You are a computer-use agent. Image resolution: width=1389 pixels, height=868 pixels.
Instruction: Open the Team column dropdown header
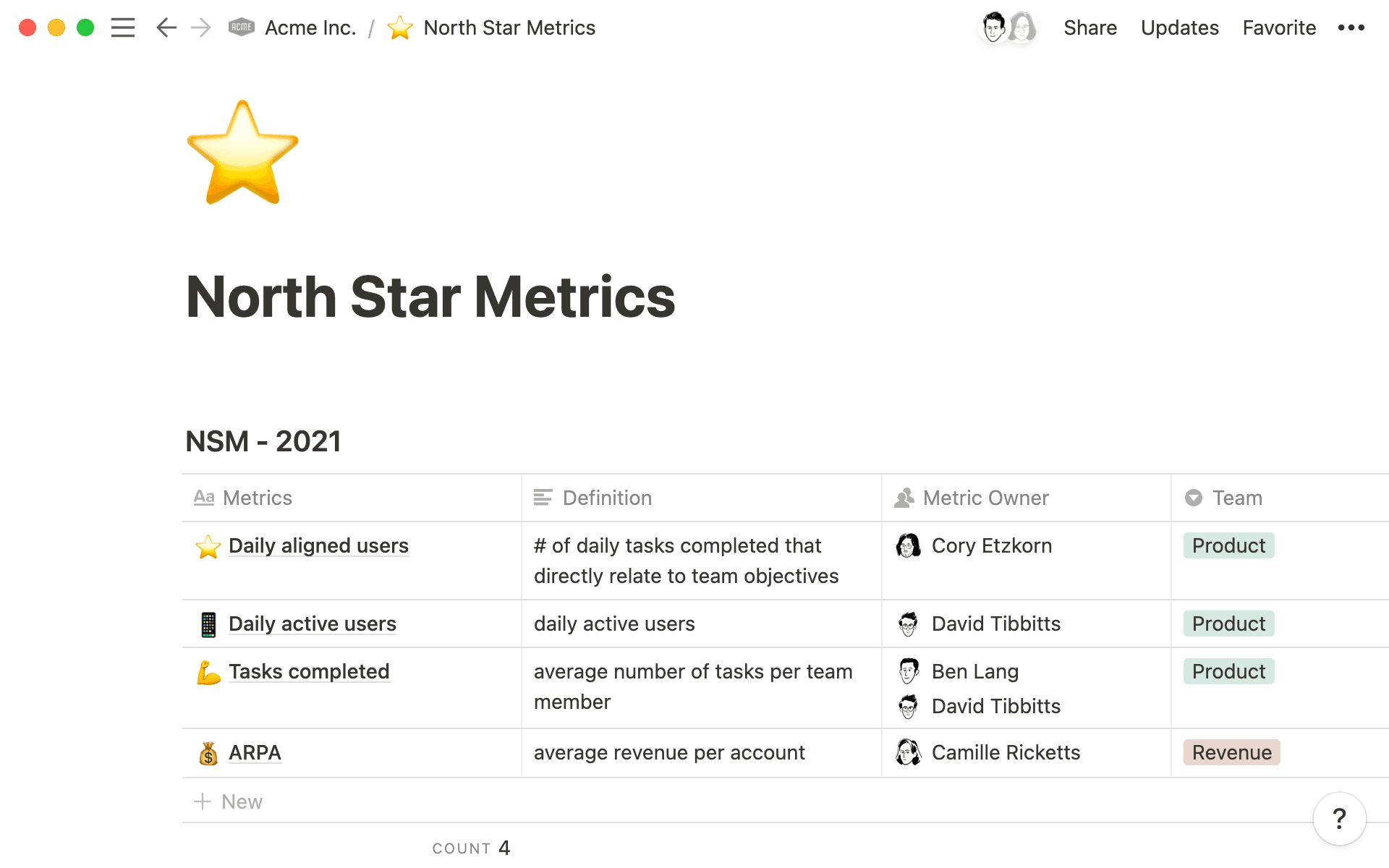(1194, 498)
